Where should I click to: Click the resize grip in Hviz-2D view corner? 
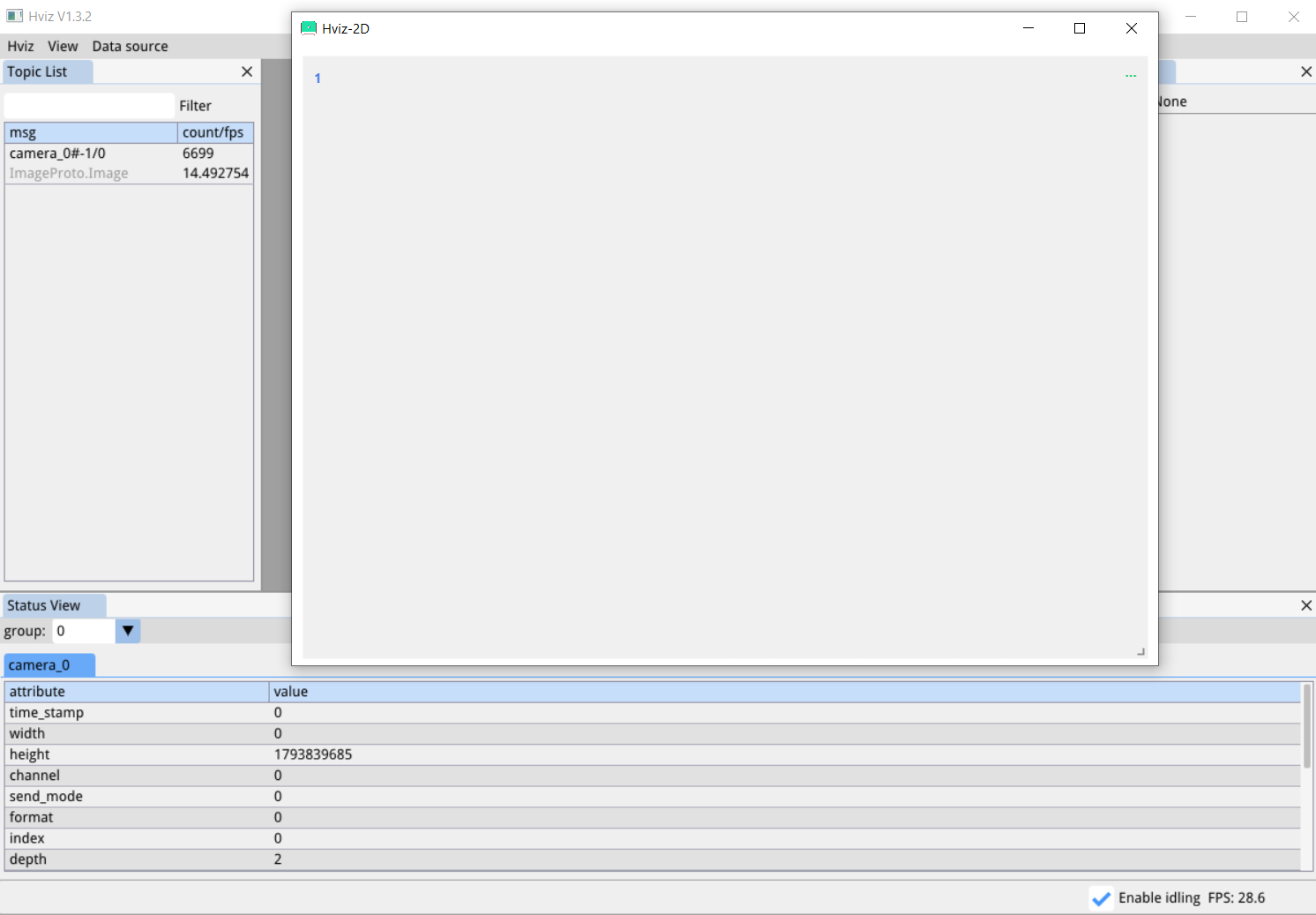(1140, 652)
